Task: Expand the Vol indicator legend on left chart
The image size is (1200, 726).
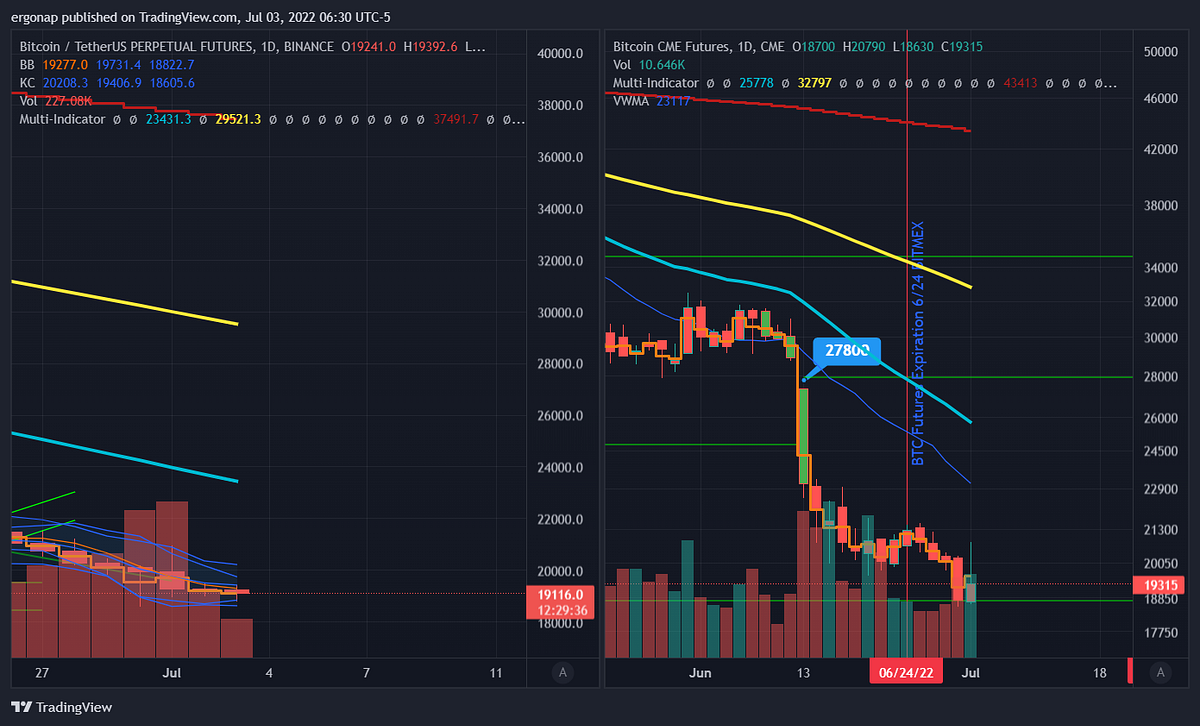Action: tap(27, 101)
